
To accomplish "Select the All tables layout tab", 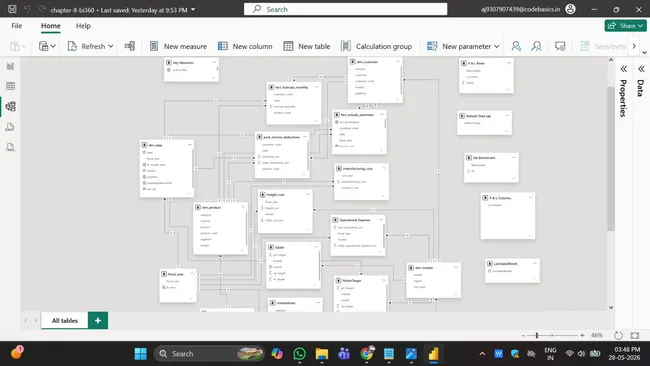I will tap(65, 320).
